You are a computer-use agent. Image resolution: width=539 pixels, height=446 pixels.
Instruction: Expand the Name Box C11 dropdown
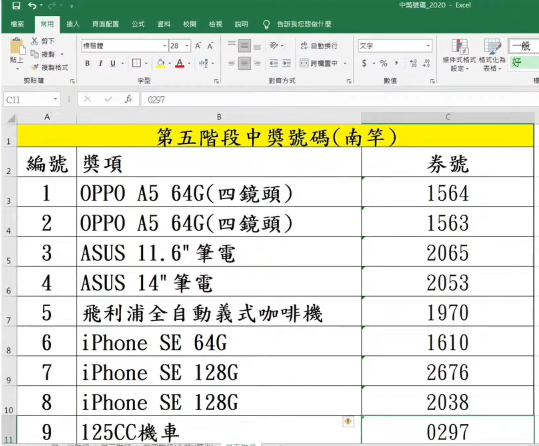pyautogui.click(x=55, y=99)
